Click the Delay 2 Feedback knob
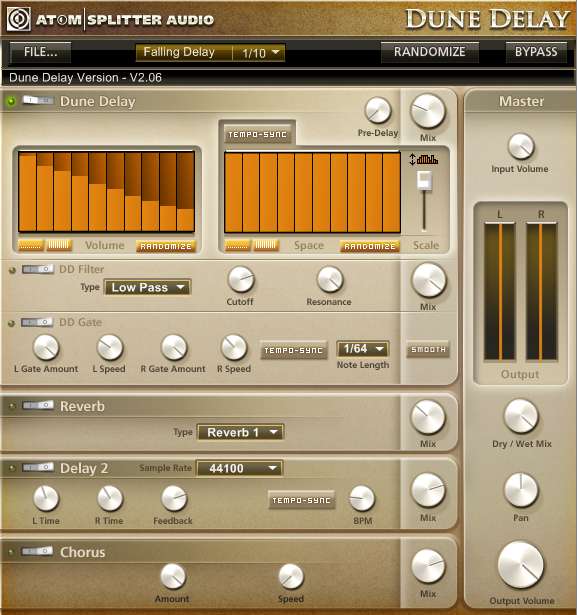The image size is (577, 615). pos(174,499)
